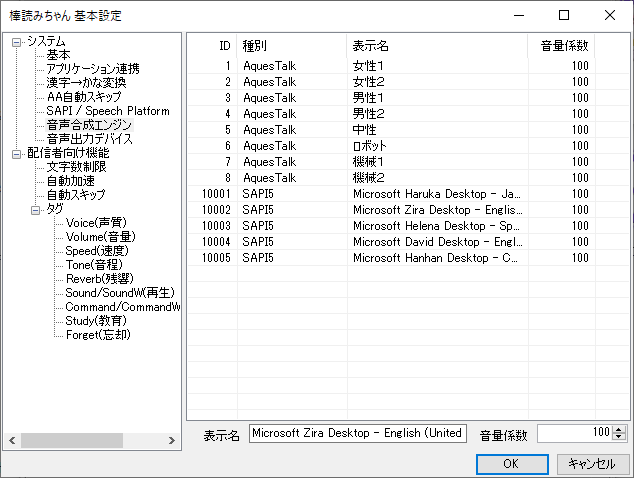This screenshot has height=478, width=634.
Task: Select Microsoft Haruka Desktop voice row
Action: [x=408, y=194]
